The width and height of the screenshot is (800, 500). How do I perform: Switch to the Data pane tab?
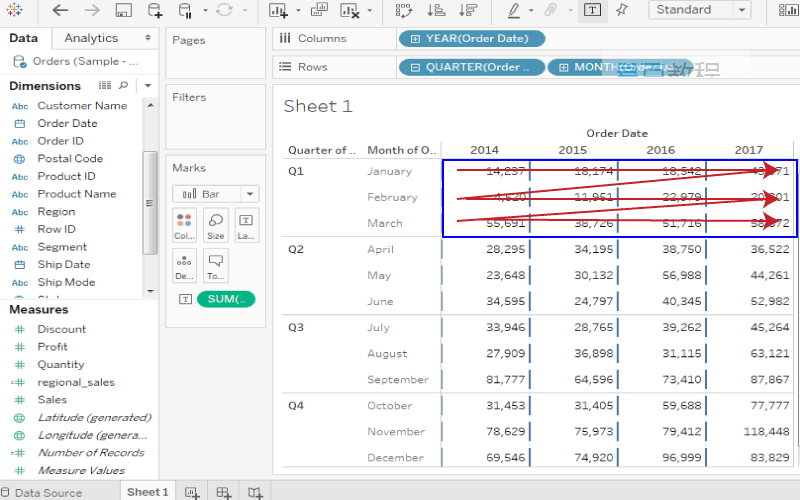[x=23, y=38]
